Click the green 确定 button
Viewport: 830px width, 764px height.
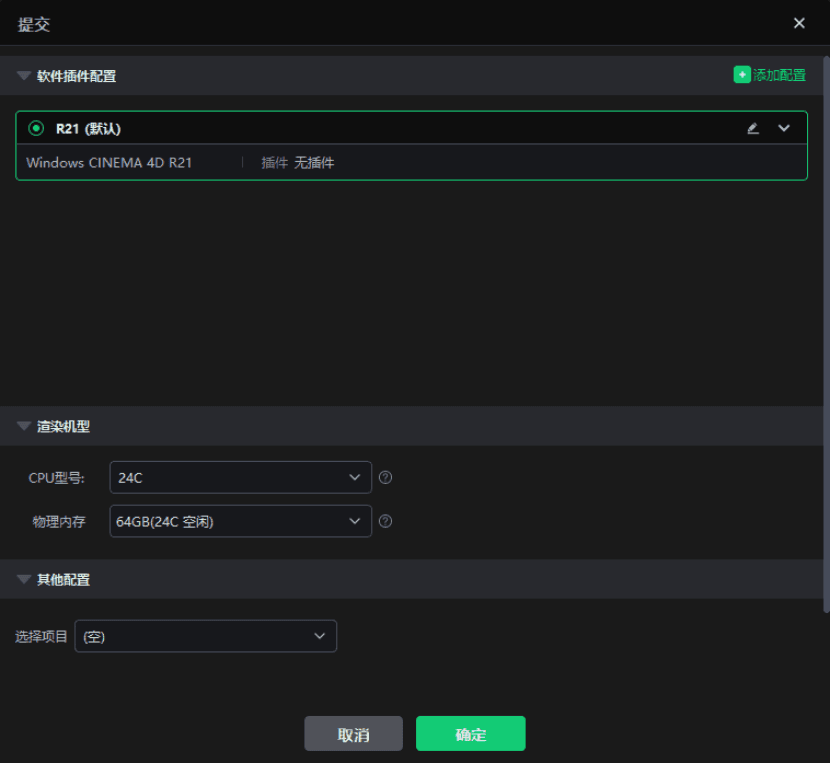(x=471, y=734)
